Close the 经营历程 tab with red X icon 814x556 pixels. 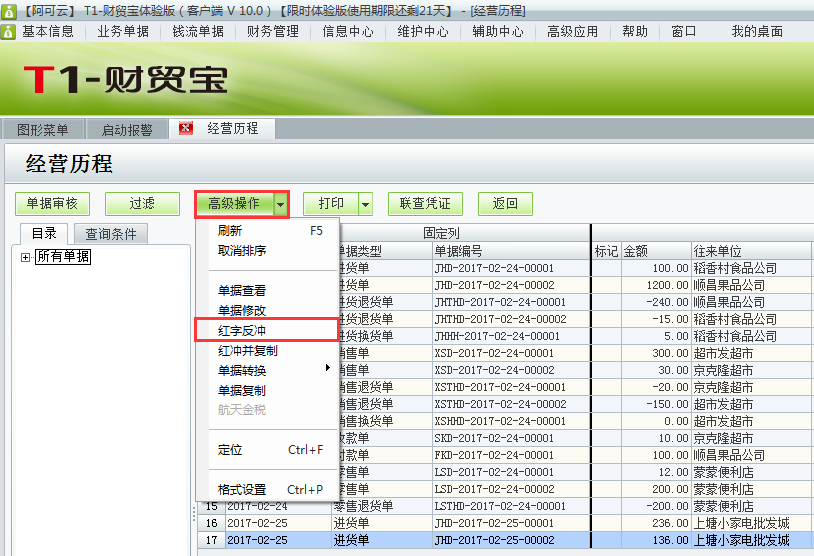(x=185, y=128)
